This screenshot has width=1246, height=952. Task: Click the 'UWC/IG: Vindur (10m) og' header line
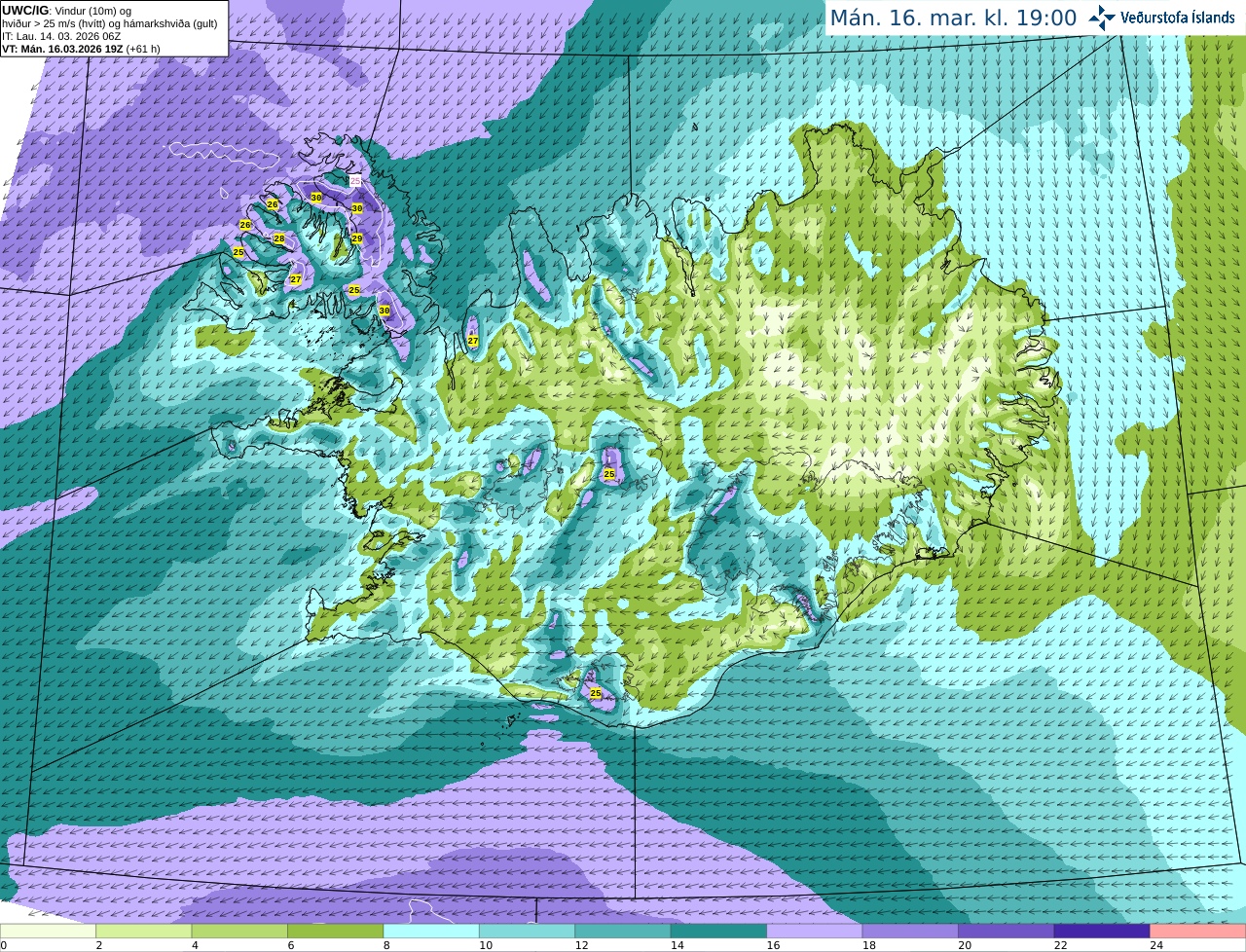point(66,10)
